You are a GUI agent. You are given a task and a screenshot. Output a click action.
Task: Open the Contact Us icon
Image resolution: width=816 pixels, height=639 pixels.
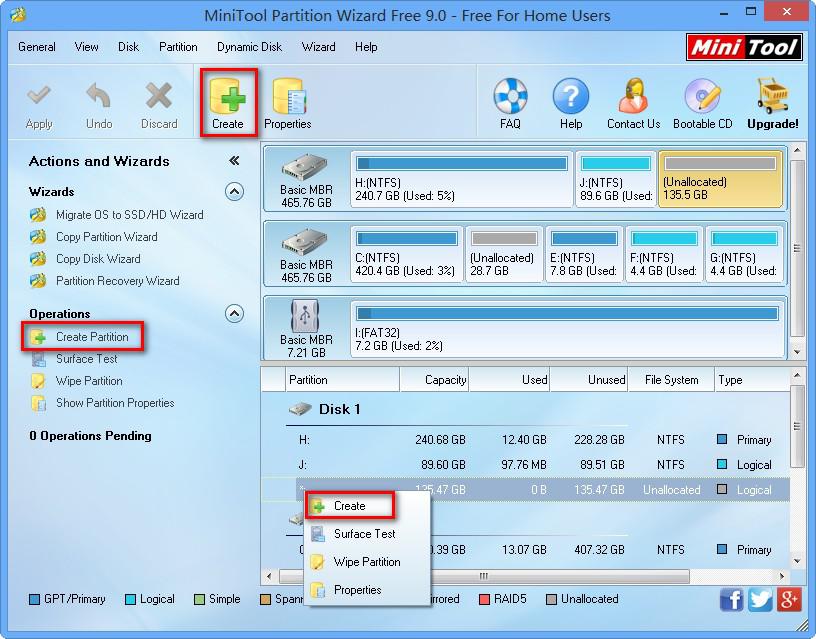point(632,100)
